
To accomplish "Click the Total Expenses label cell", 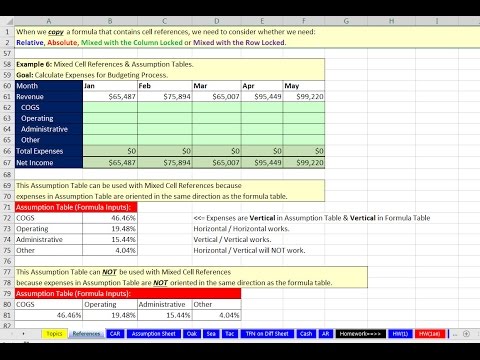I will pos(49,151).
